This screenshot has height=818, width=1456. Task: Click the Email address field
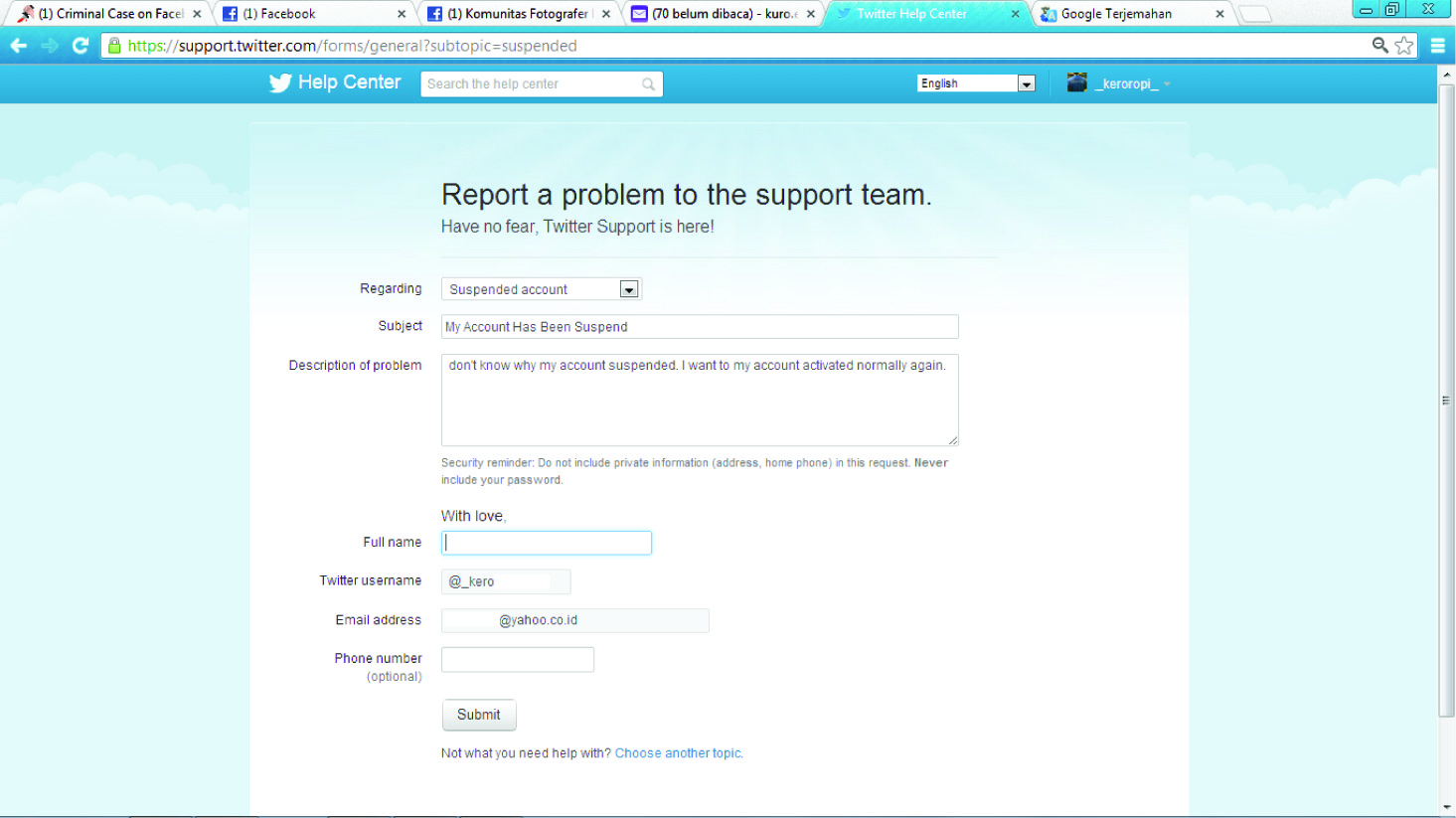[x=575, y=620]
